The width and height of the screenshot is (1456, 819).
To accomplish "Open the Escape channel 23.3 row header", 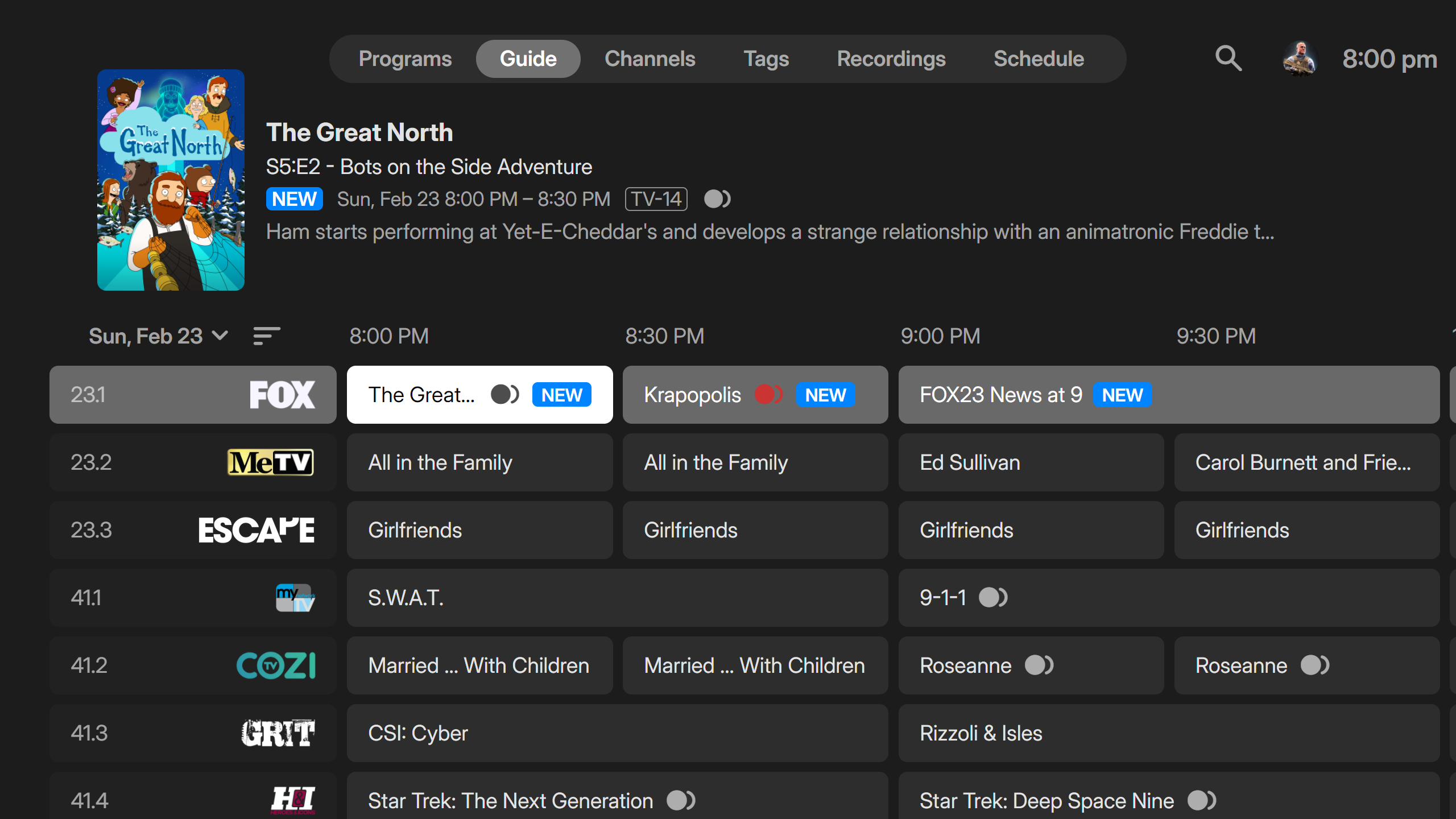I will point(192,530).
